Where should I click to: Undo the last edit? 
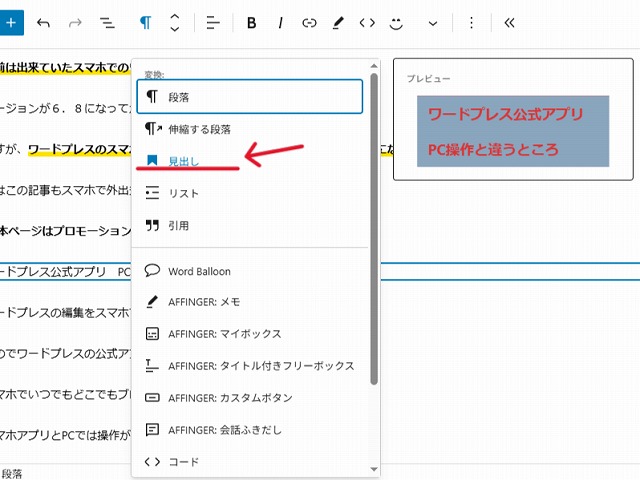coord(43,22)
